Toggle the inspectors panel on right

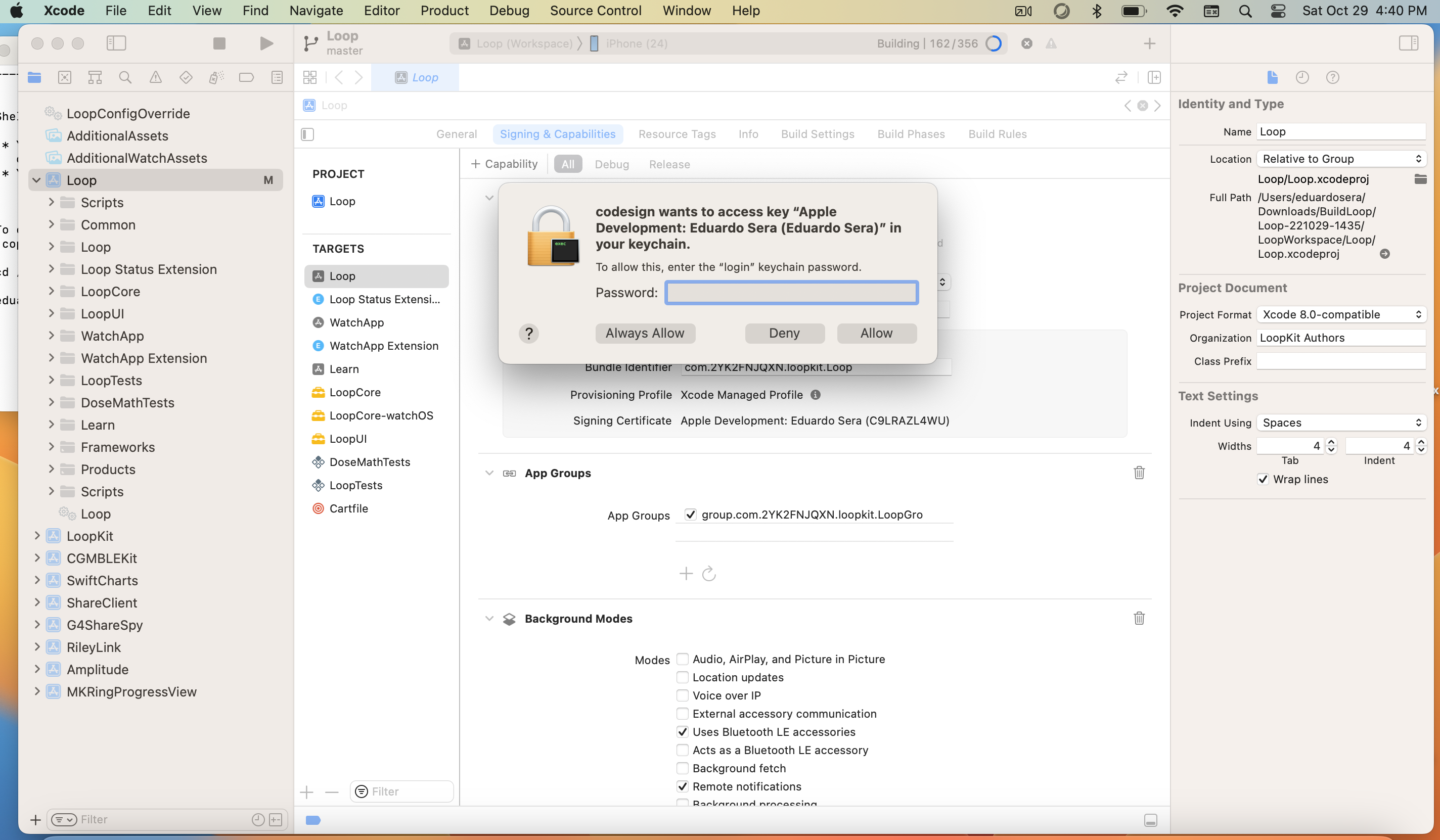click(1409, 43)
